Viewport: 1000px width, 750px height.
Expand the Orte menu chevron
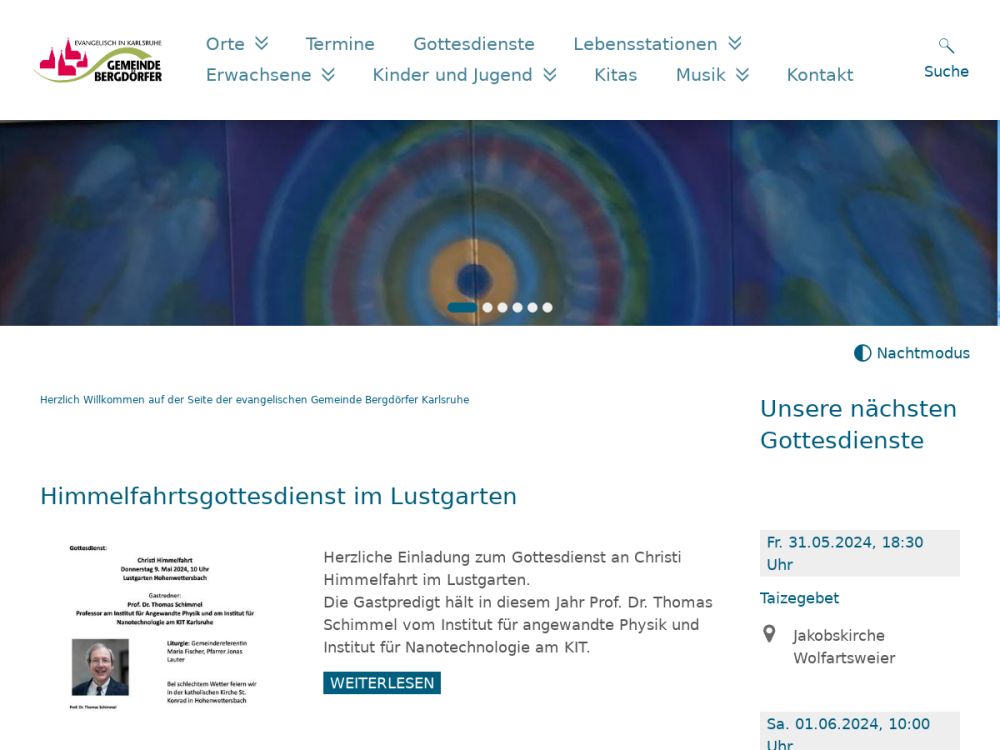(262, 43)
